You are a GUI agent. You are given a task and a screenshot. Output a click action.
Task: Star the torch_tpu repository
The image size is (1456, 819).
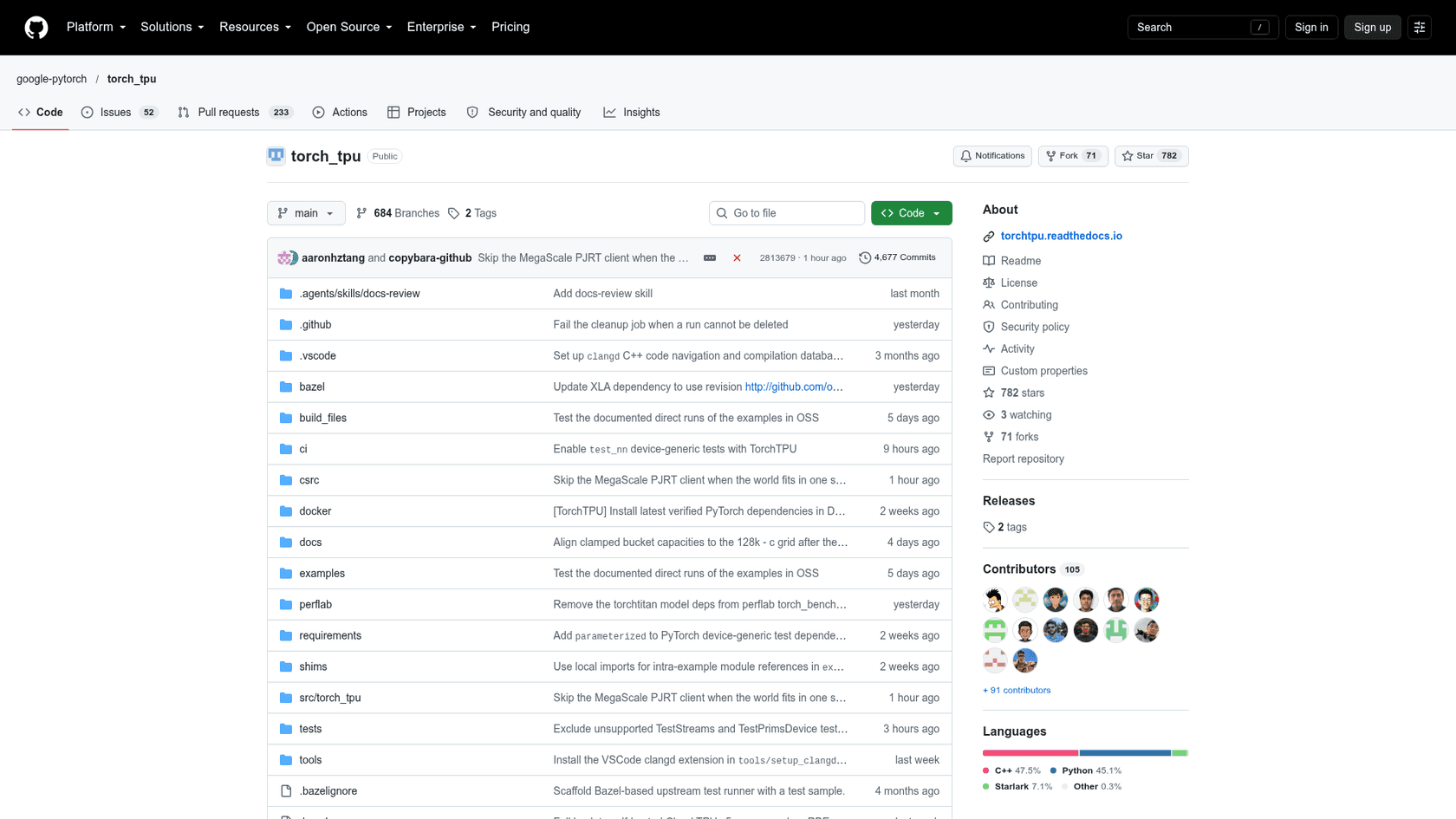pyautogui.click(x=1151, y=156)
